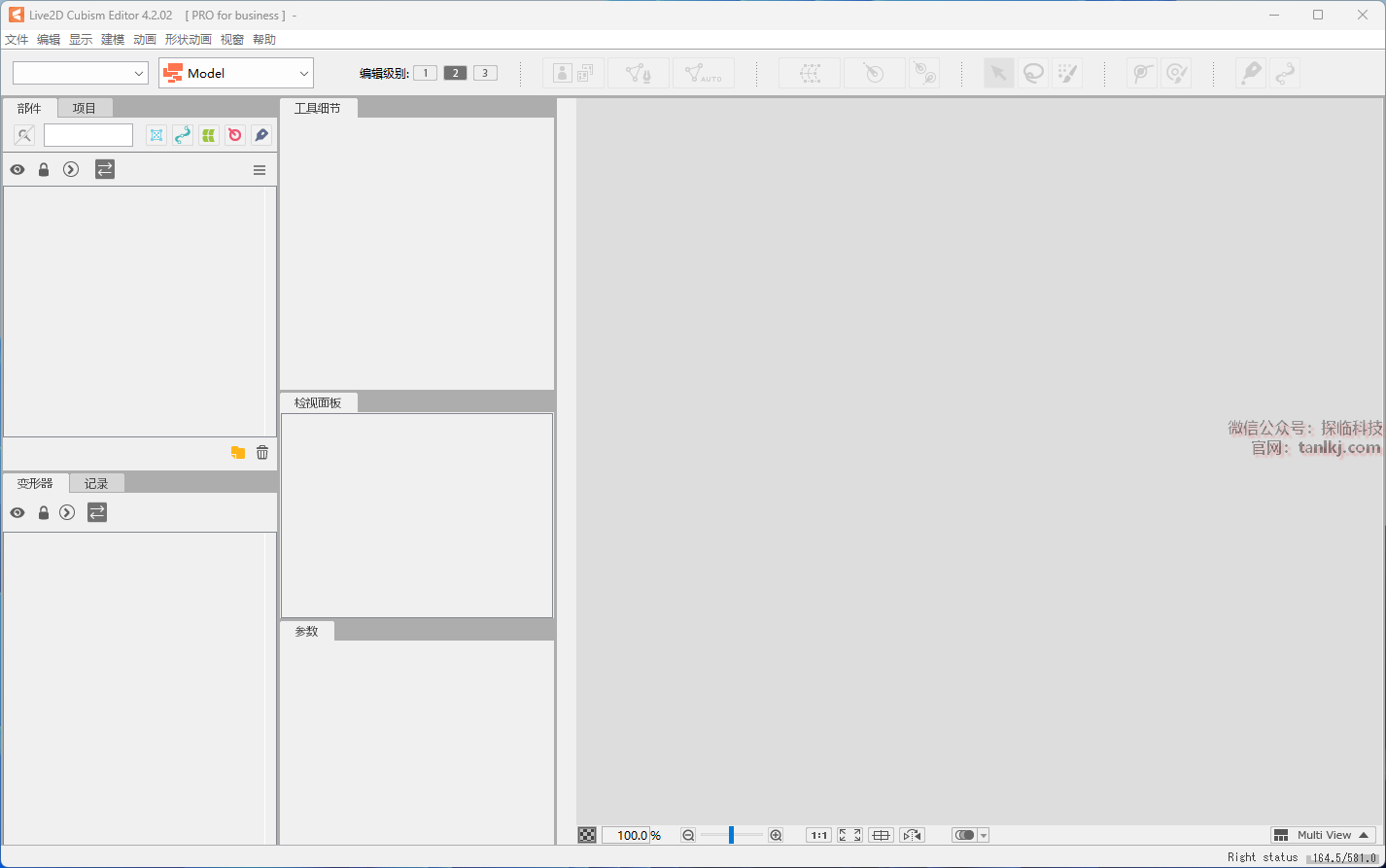Click the 1:1 actual size button
Image resolution: width=1386 pixels, height=868 pixels.
click(x=818, y=835)
